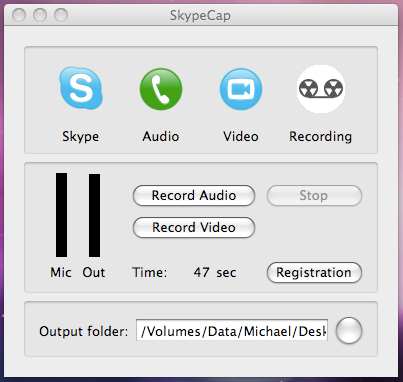The height and width of the screenshot is (382, 403).
Task: Click the "Out" label under meter
Action: (94, 272)
